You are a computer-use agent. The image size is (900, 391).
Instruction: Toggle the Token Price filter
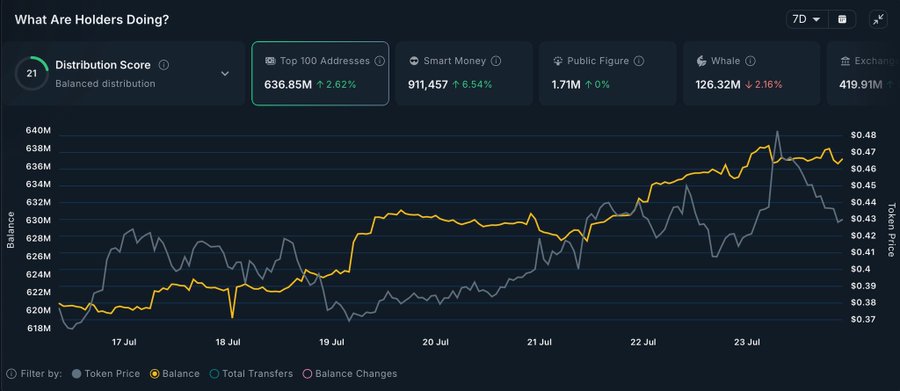click(x=106, y=374)
